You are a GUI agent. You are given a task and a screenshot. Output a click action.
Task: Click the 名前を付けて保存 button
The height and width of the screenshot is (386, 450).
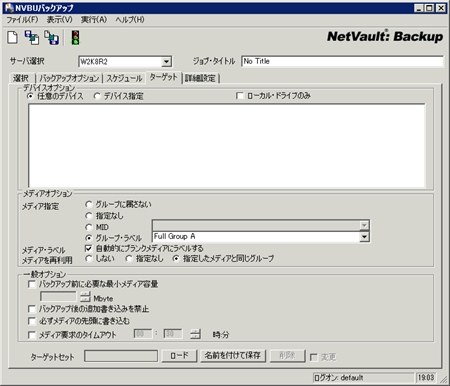(x=233, y=356)
